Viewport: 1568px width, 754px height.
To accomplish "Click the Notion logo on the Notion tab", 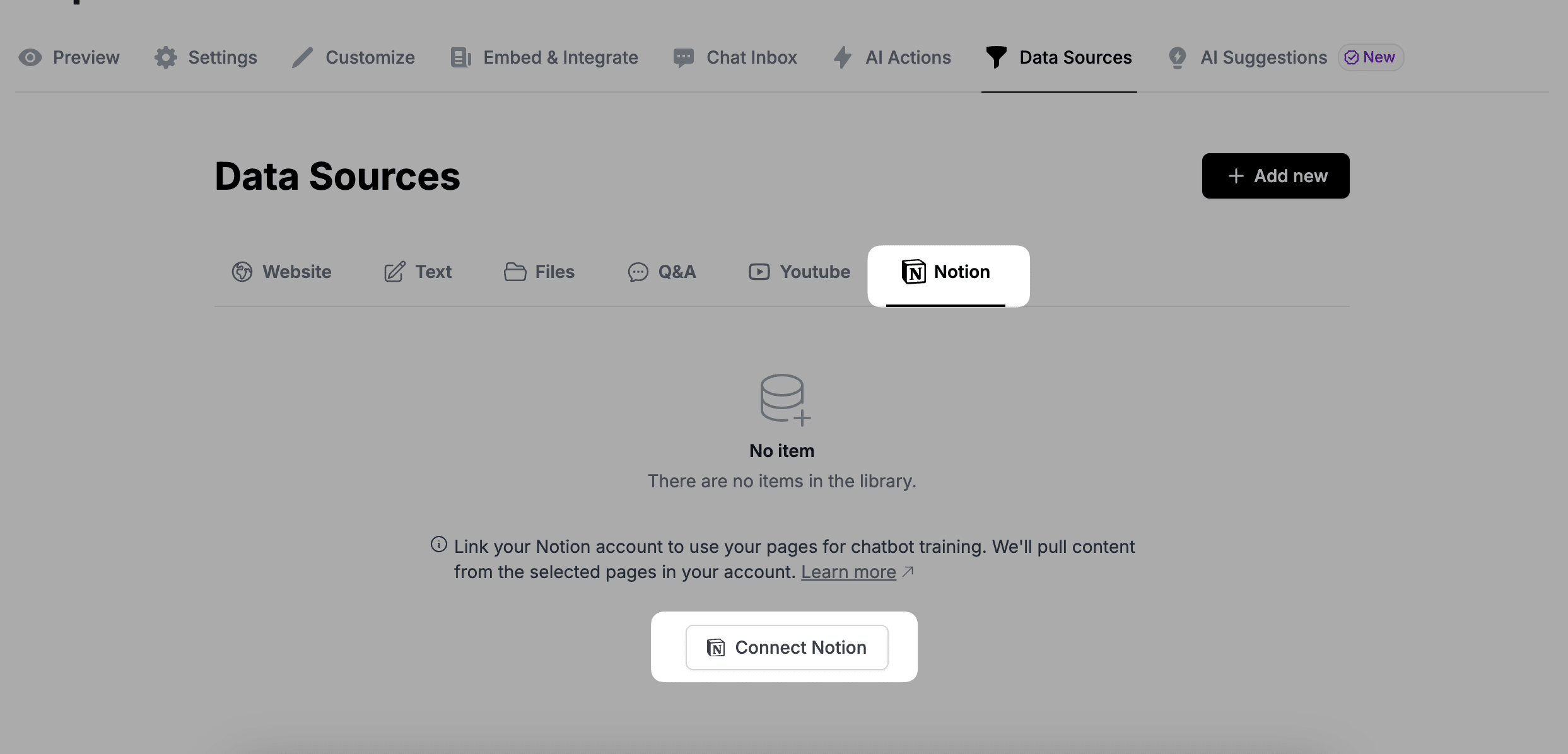I will 913,272.
